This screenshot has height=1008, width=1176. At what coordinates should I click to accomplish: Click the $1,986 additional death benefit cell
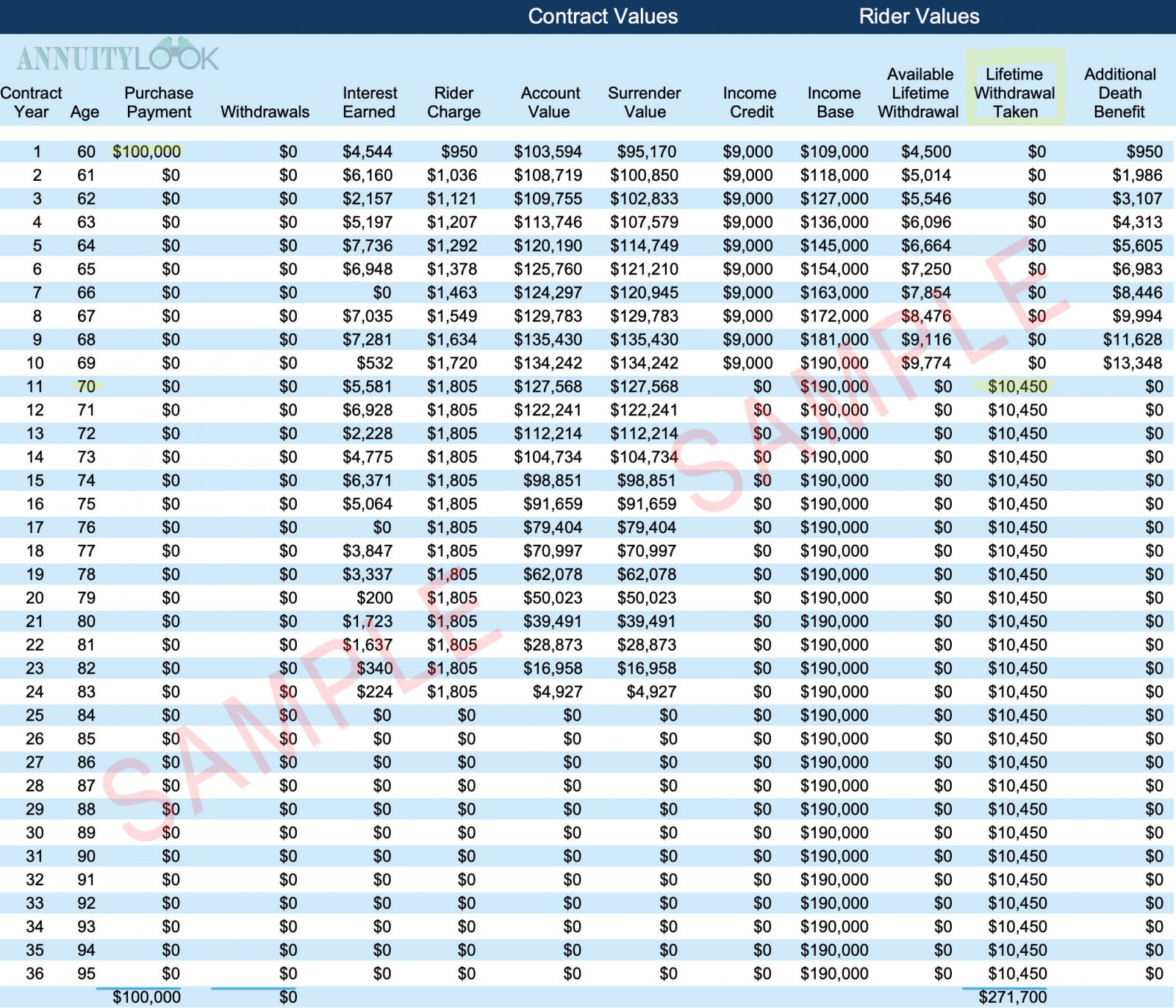click(1137, 175)
